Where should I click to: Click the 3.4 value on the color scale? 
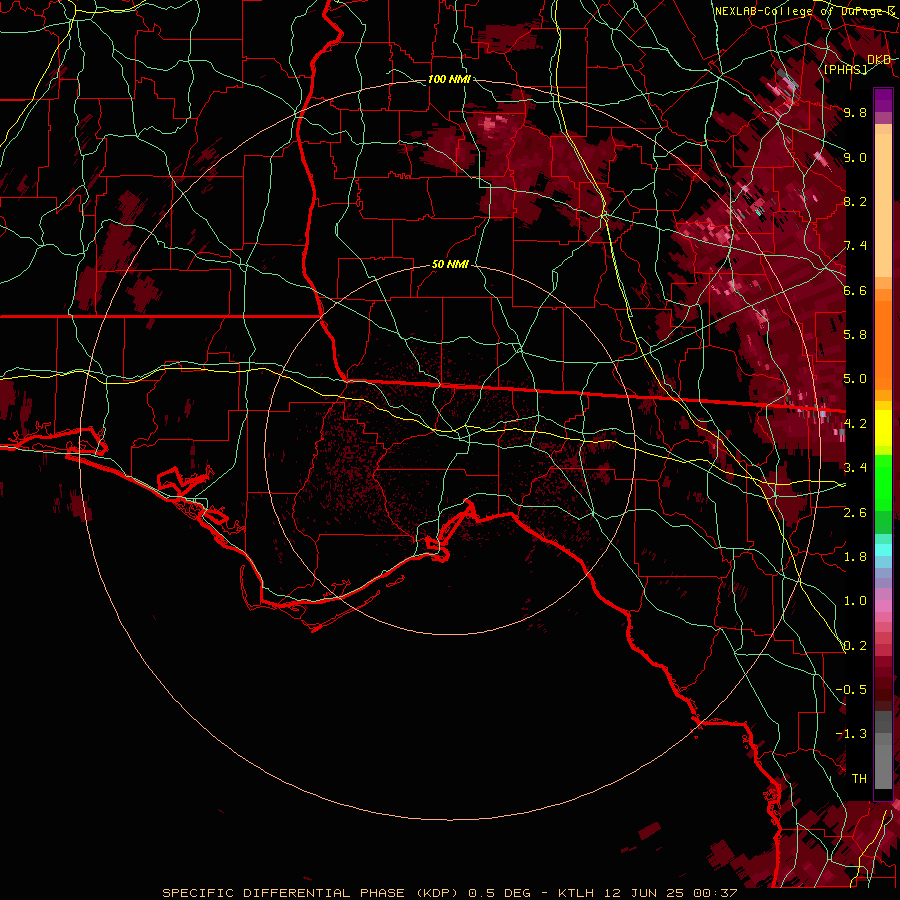pyautogui.click(x=855, y=468)
